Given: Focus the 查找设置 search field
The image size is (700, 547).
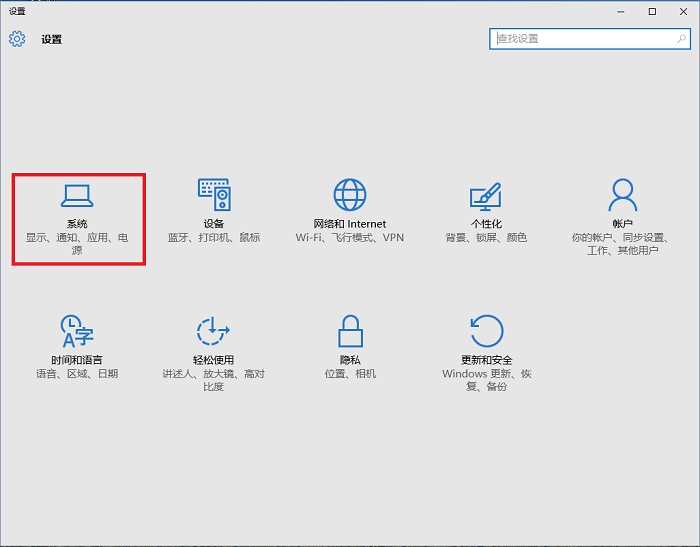Looking at the screenshot, I should [x=580, y=39].
